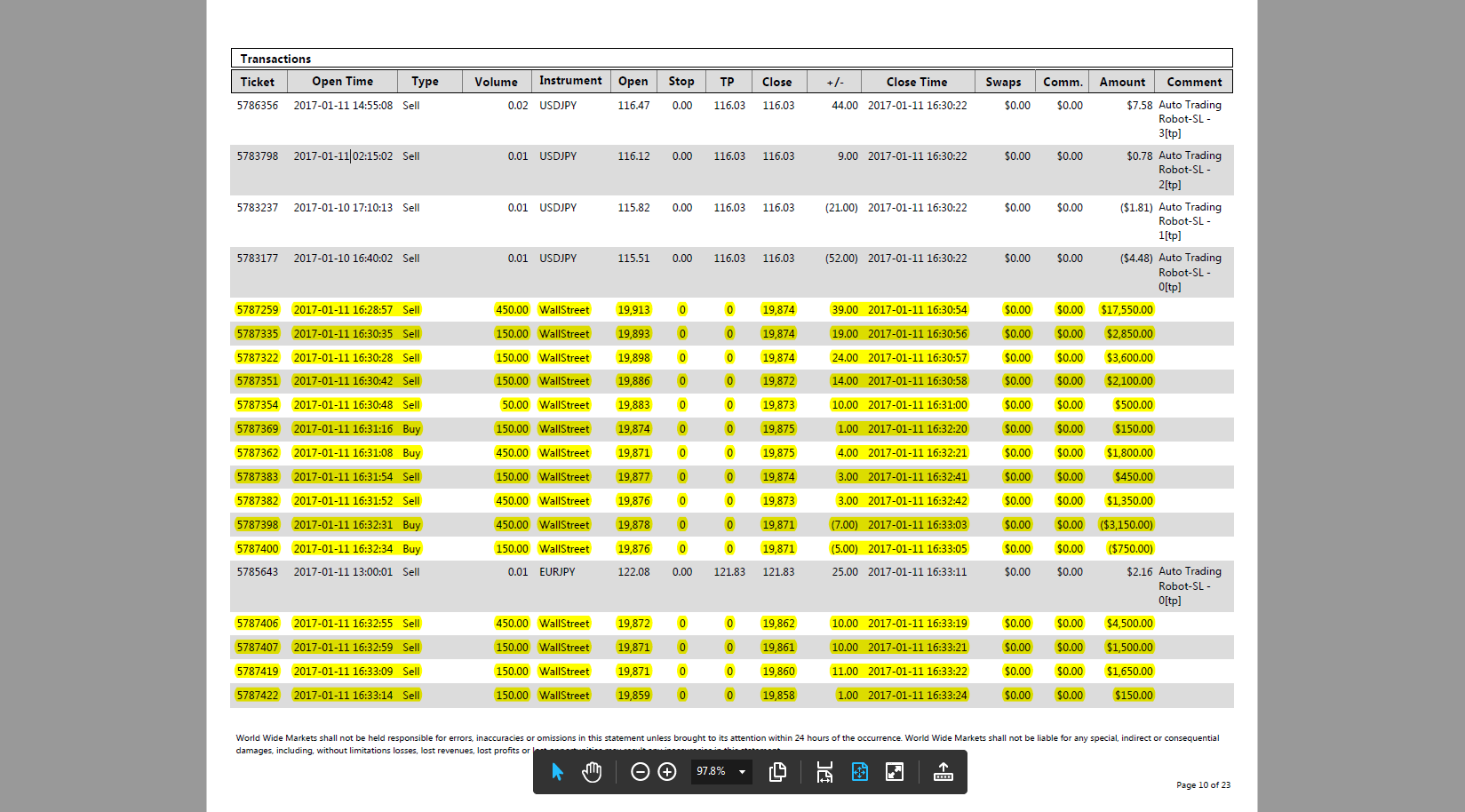
Task: Zoom in with the plus icon
Action: (667, 772)
